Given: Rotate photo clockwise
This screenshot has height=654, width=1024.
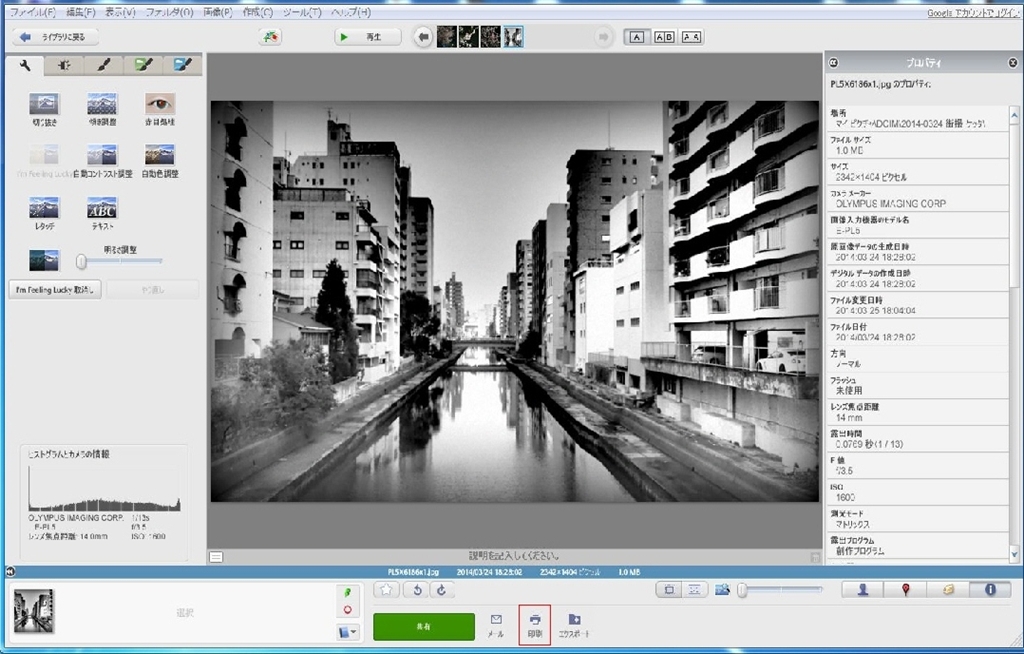Looking at the screenshot, I should pos(441,590).
